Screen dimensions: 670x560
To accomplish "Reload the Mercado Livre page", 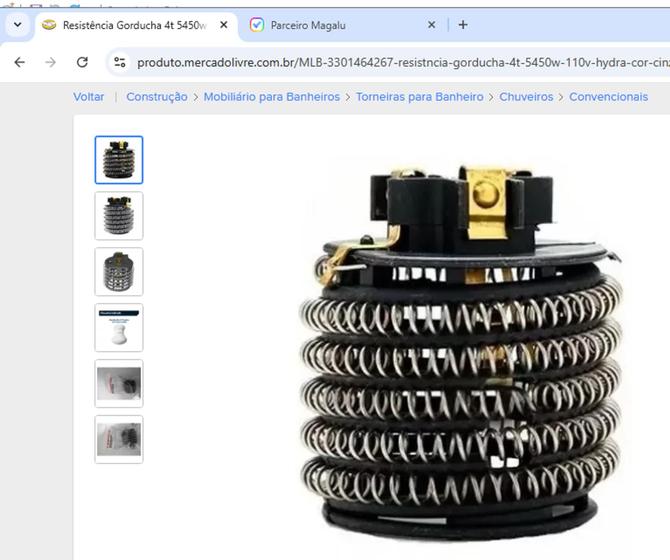I will (x=82, y=62).
